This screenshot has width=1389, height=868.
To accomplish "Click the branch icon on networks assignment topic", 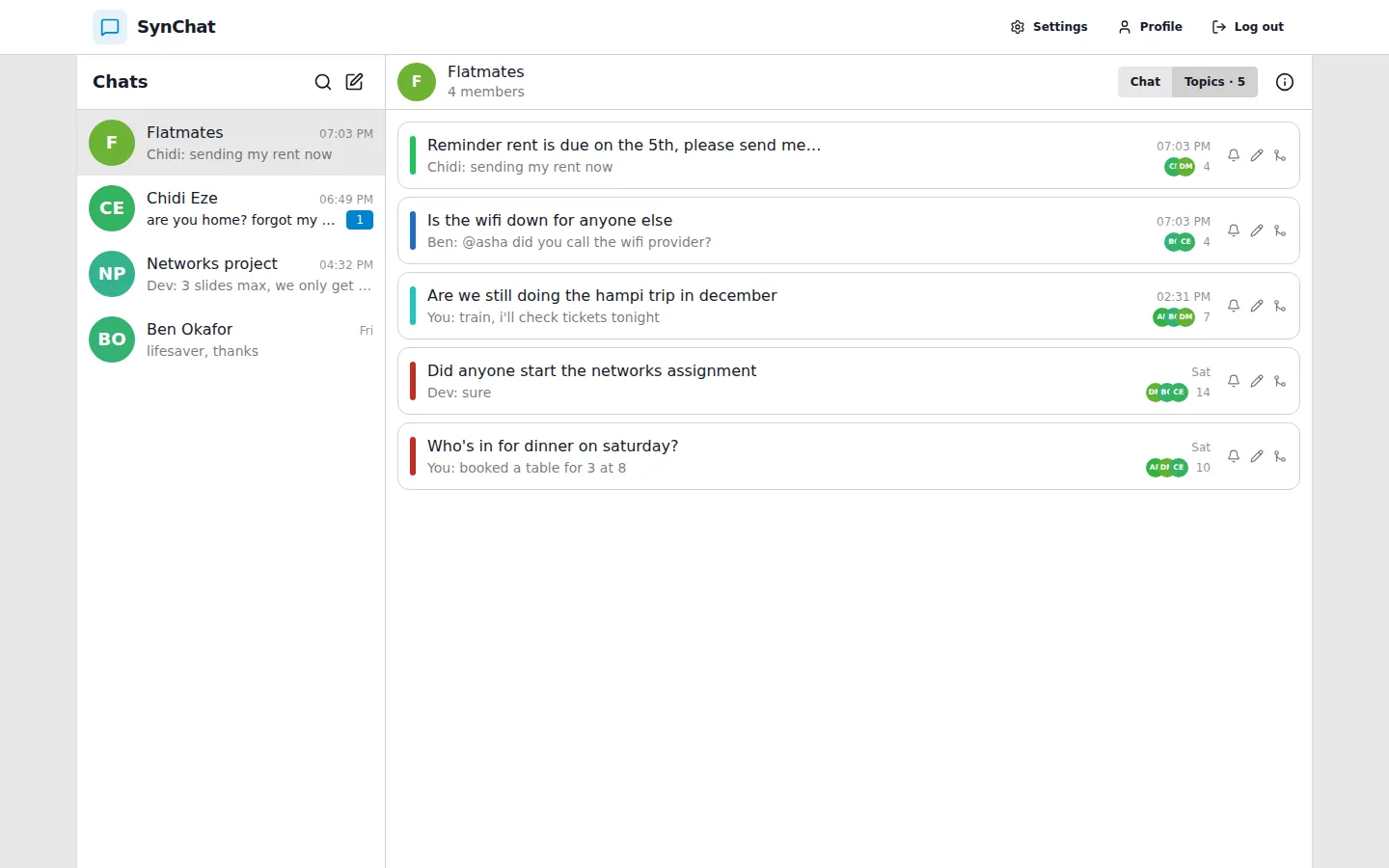I will point(1280,381).
